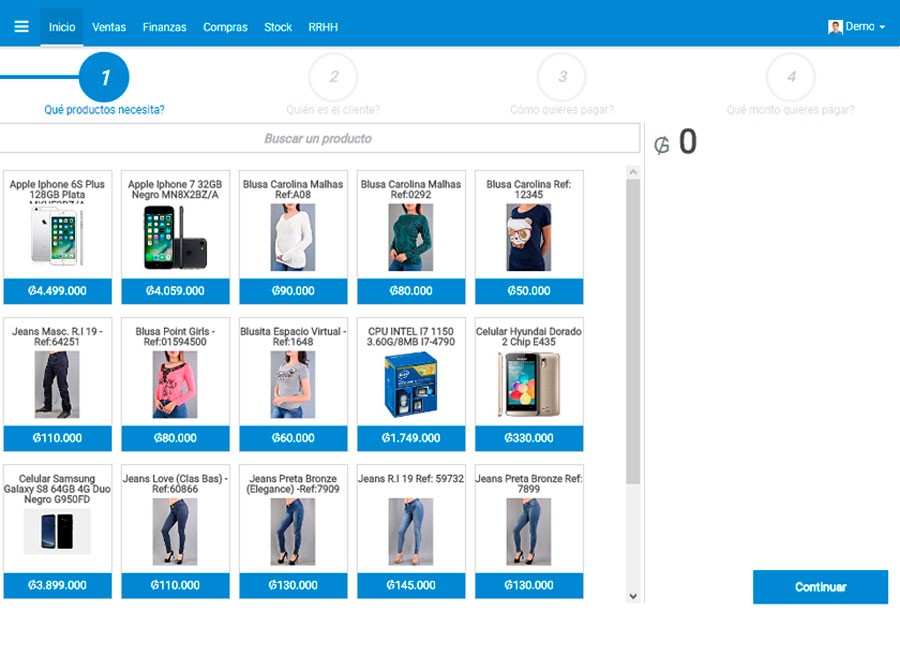Select the Jeans Masc. R.I 19 image
Screen dimensions: 900x652
point(57,385)
